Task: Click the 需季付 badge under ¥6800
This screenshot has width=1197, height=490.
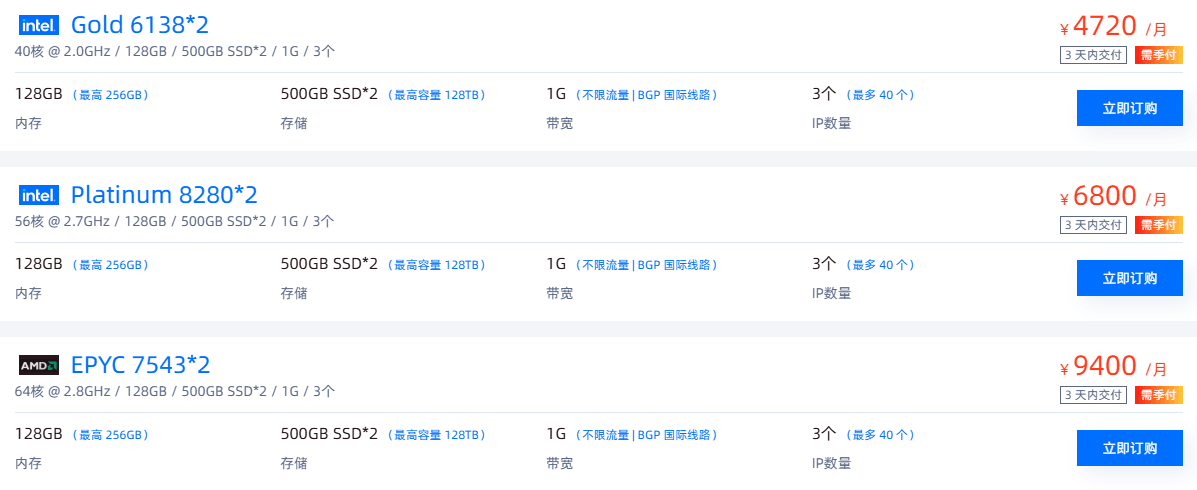Action: (x=1158, y=225)
